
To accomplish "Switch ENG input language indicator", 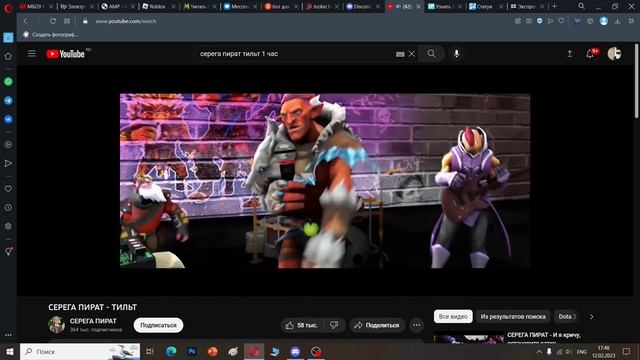I will pos(582,351).
